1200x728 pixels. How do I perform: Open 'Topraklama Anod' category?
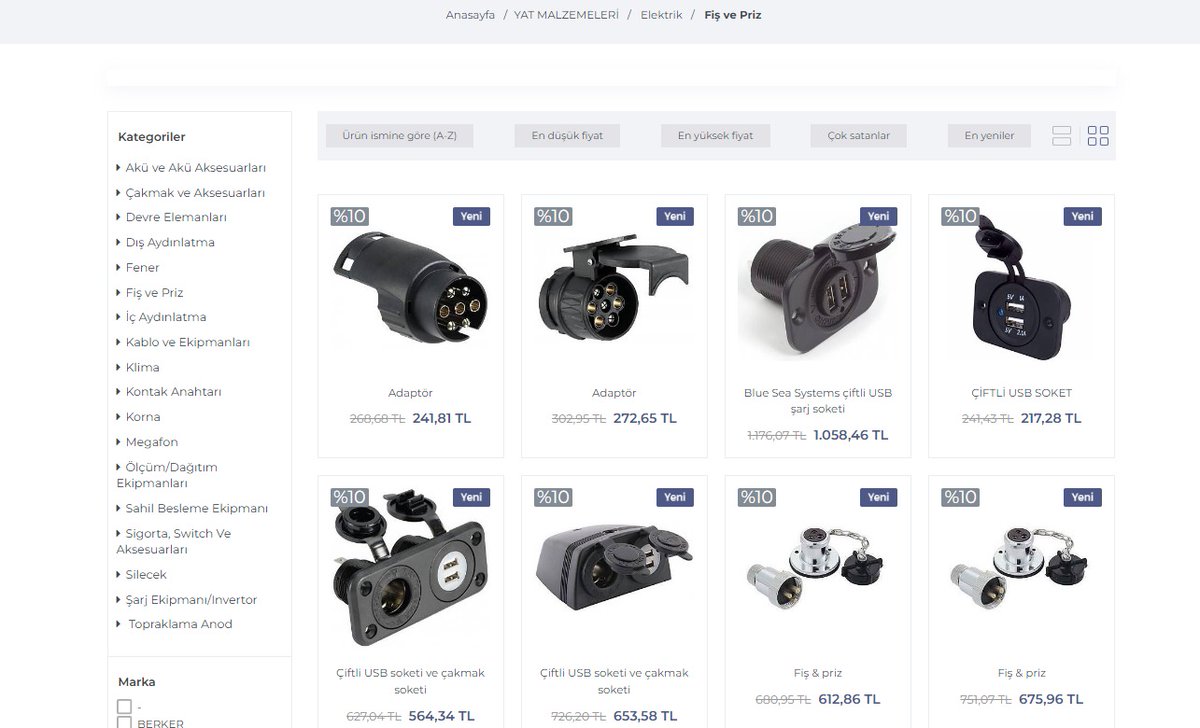pyautogui.click(x=180, y=624)
